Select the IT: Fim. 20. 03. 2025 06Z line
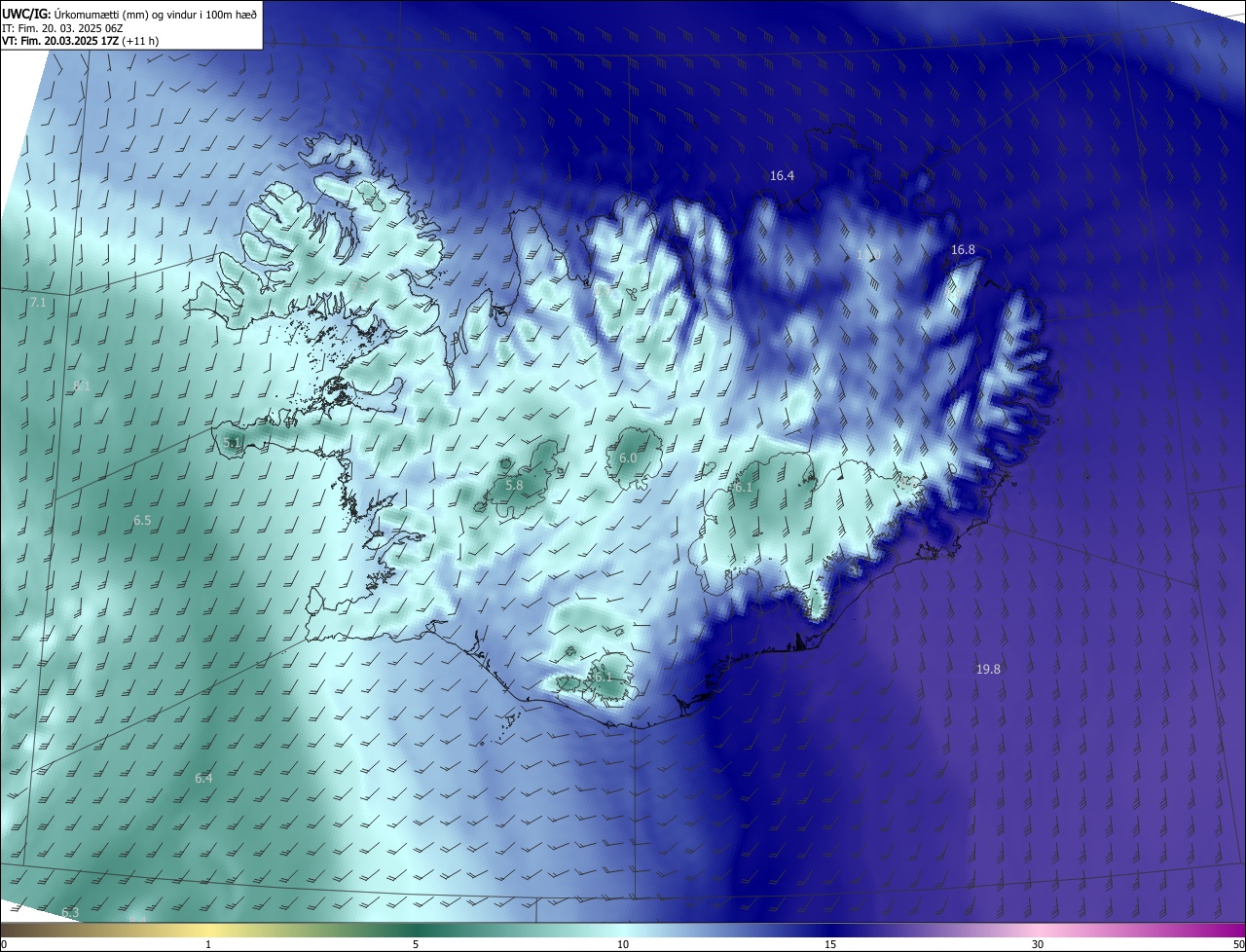Image resolution: width=1246 pixels, height=952 pixels. tap(64, 28)
